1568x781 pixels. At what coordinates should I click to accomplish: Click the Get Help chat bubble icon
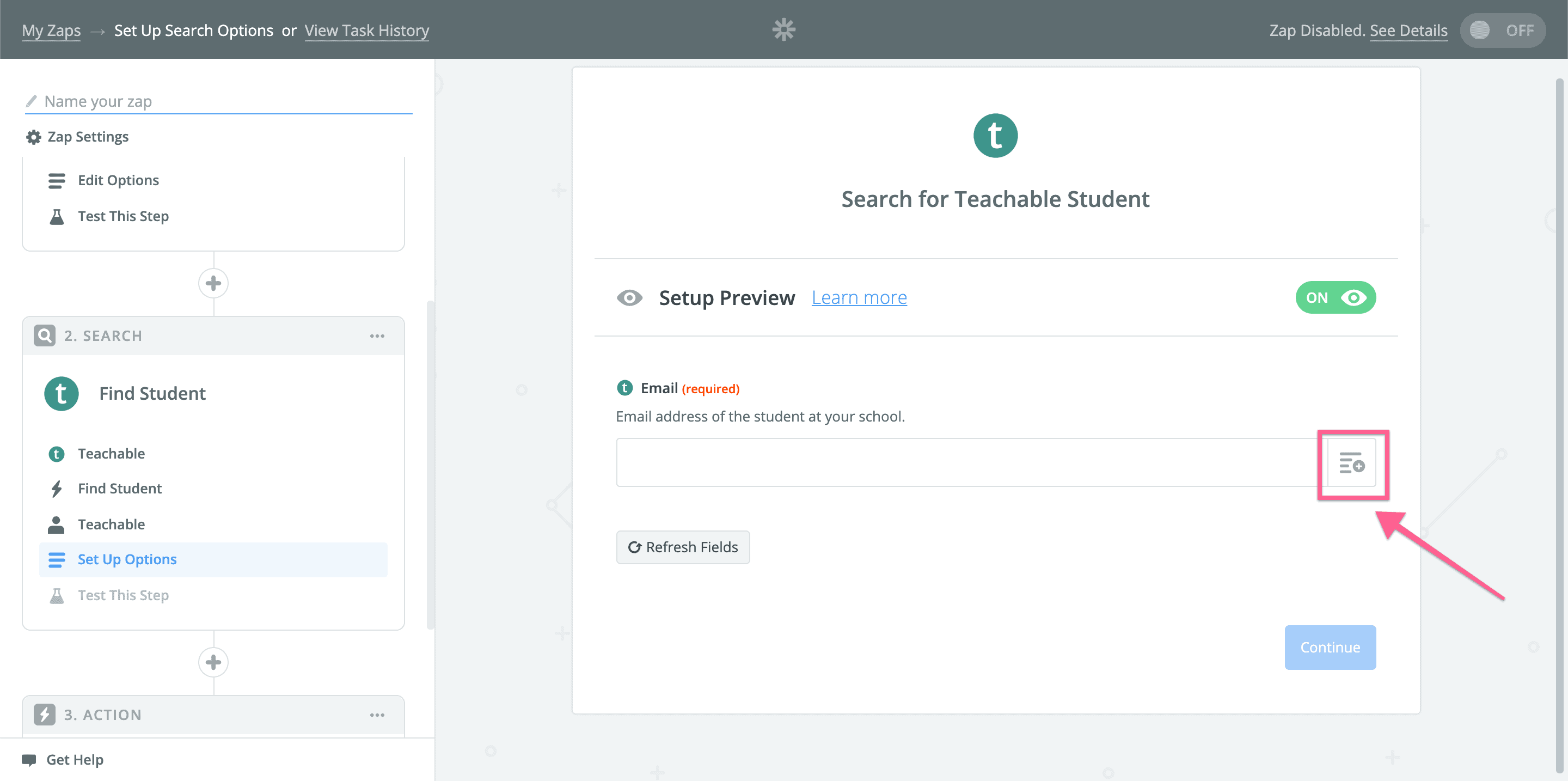pyautogui.click(x=29, y=760)
